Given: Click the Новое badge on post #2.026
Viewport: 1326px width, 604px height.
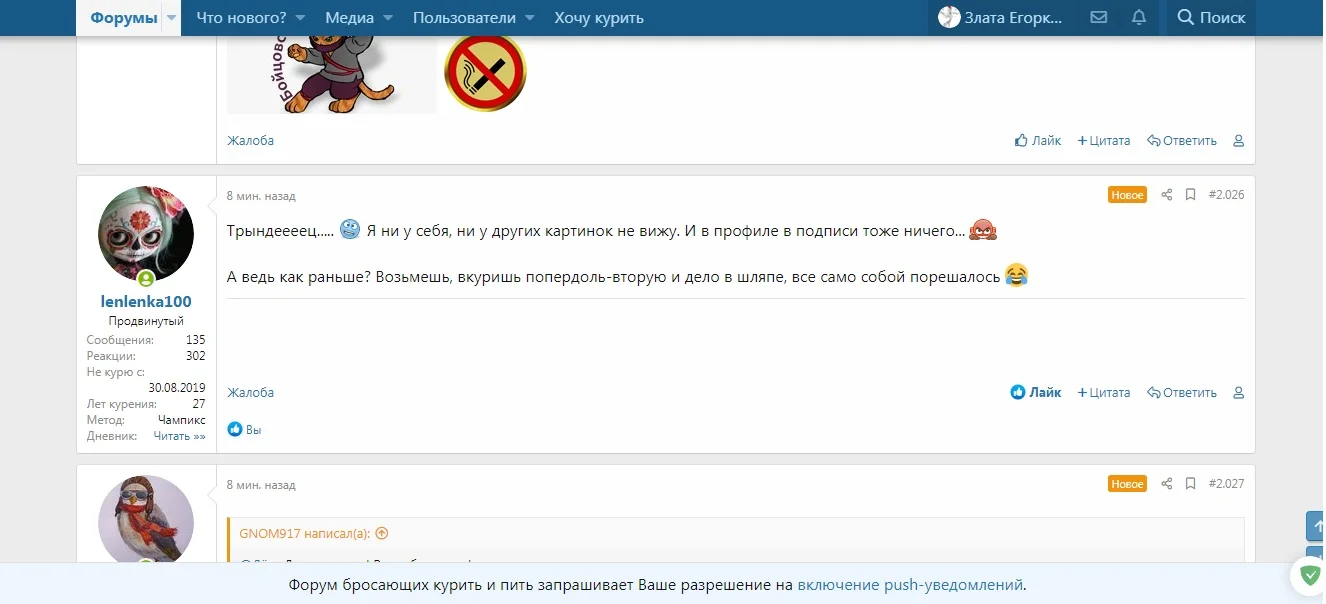Looking at the screenshot, I should tap(1127, 195).
